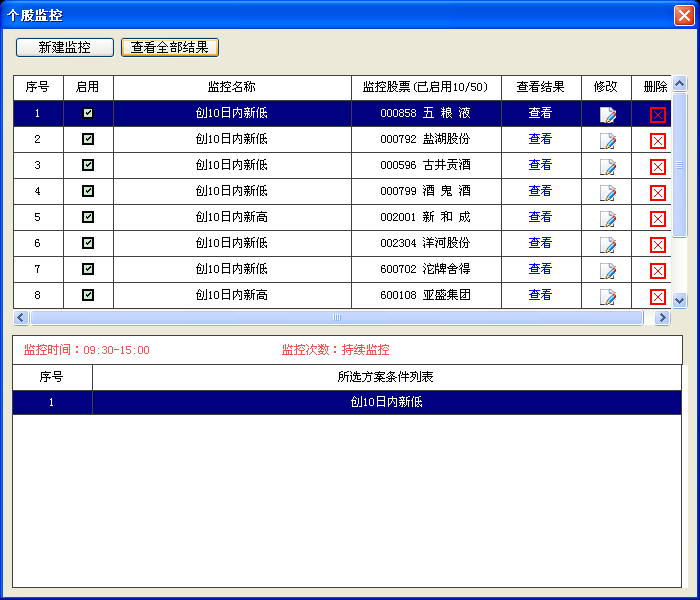Viewport: 700px width, 600px height.
Task: Click delete icon for 盐湖股份 row
Action: point(657,141)
